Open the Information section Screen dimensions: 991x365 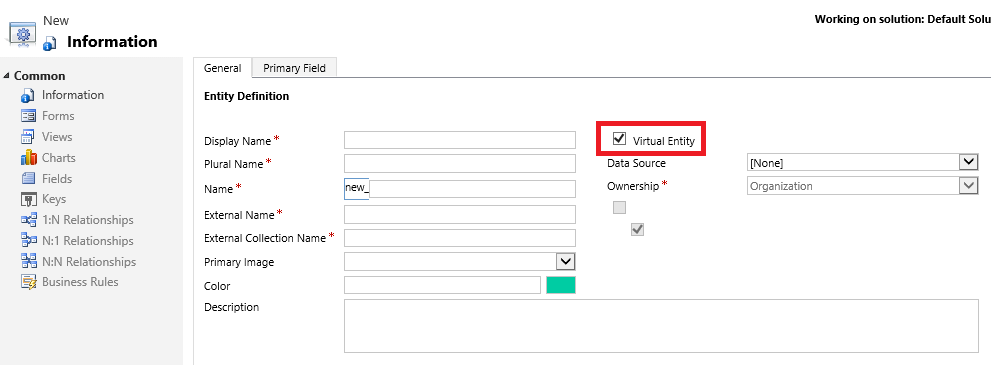coord(73,95)
